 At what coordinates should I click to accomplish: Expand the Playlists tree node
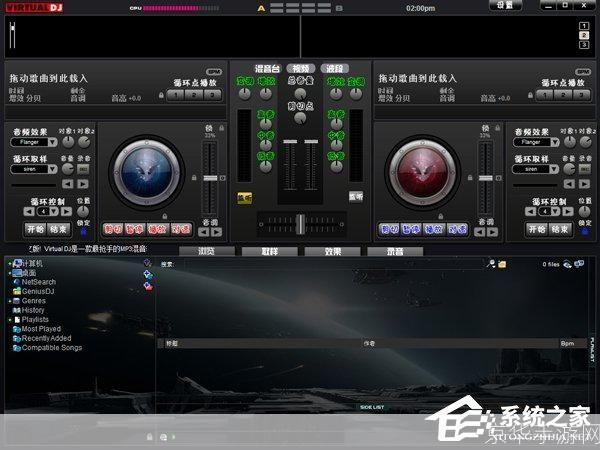pyautogui.click(x=10, y=320)
